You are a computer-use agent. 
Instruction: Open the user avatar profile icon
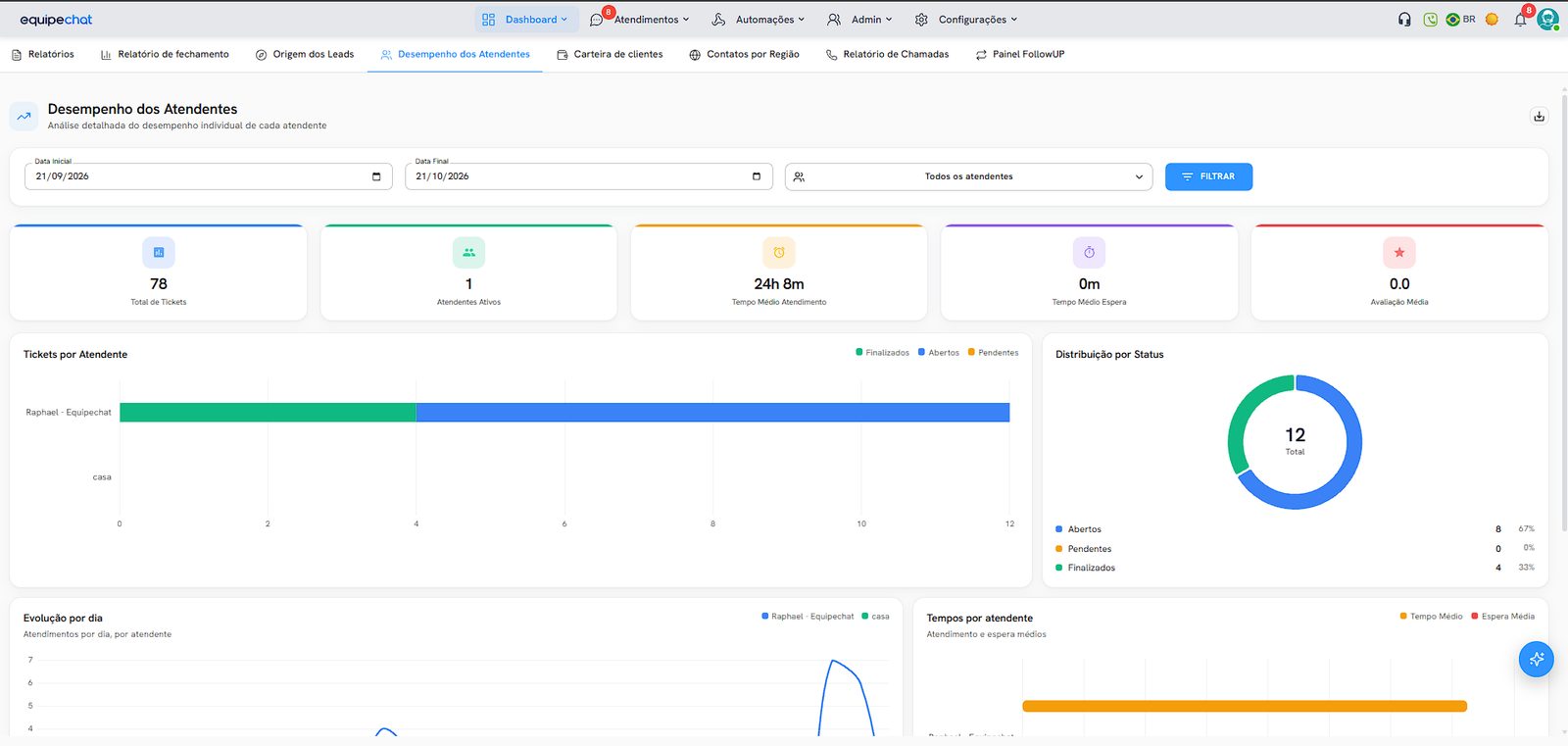point(1547,20)
